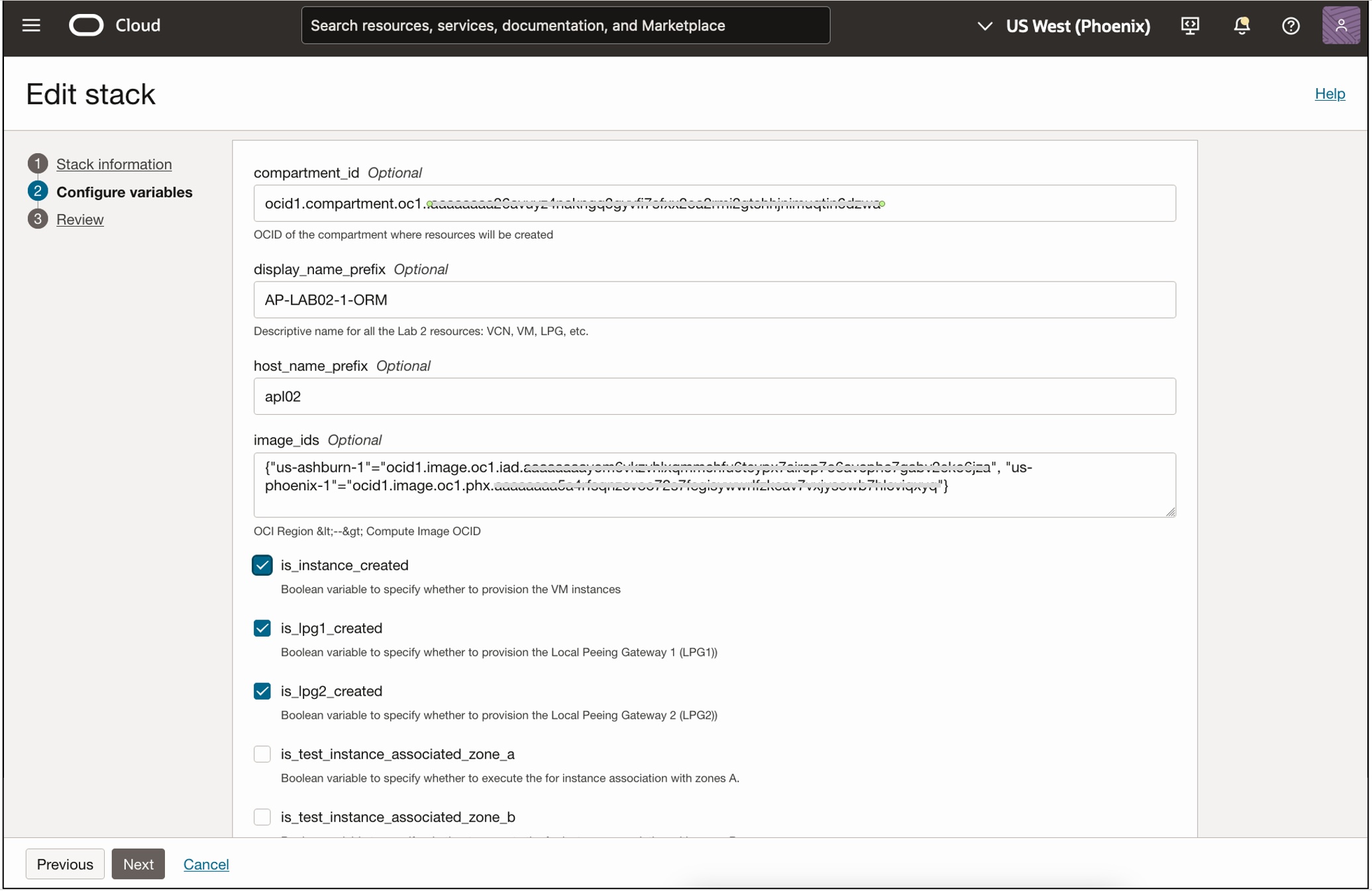The height and width of the screenshot is (891, 1372).
Task: Open the hamburger navigation menu
Action: tap(31, 25)
